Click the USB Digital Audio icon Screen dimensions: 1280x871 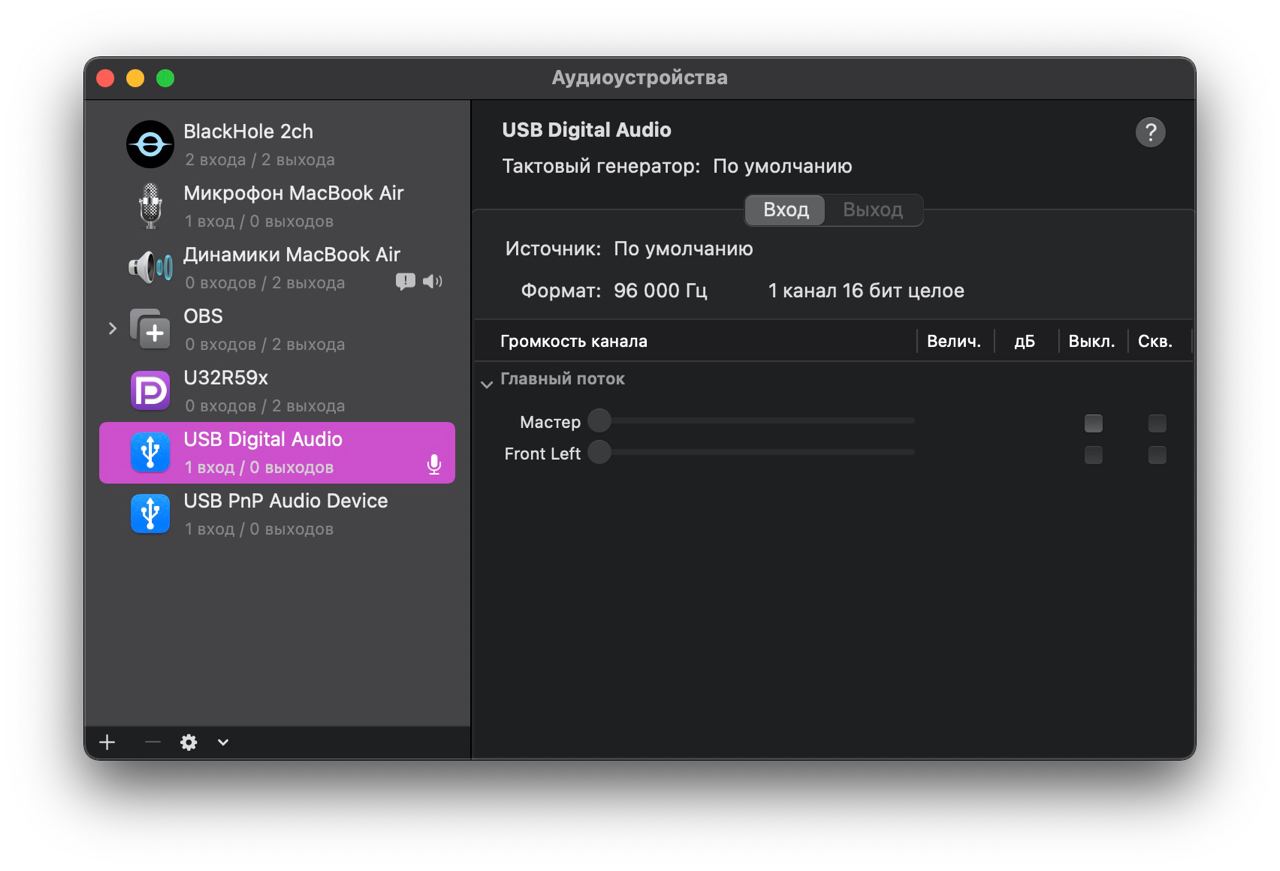tap(150, 453)
